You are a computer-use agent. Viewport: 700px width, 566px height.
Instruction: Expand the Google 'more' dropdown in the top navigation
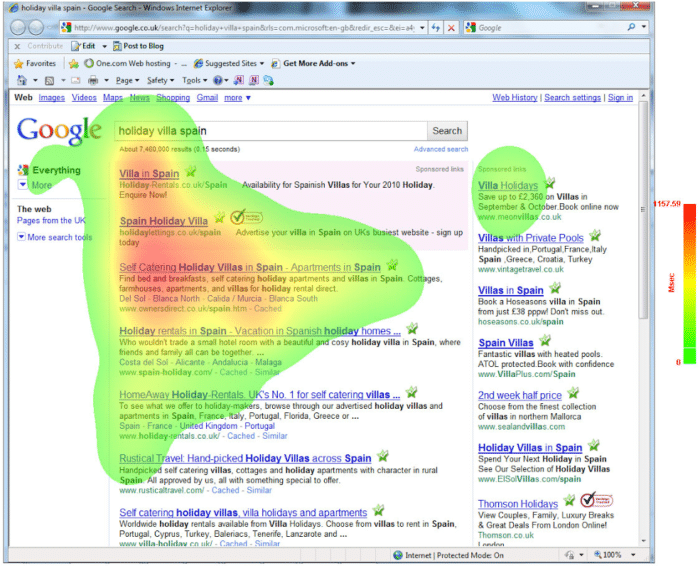tap(248, 98)
